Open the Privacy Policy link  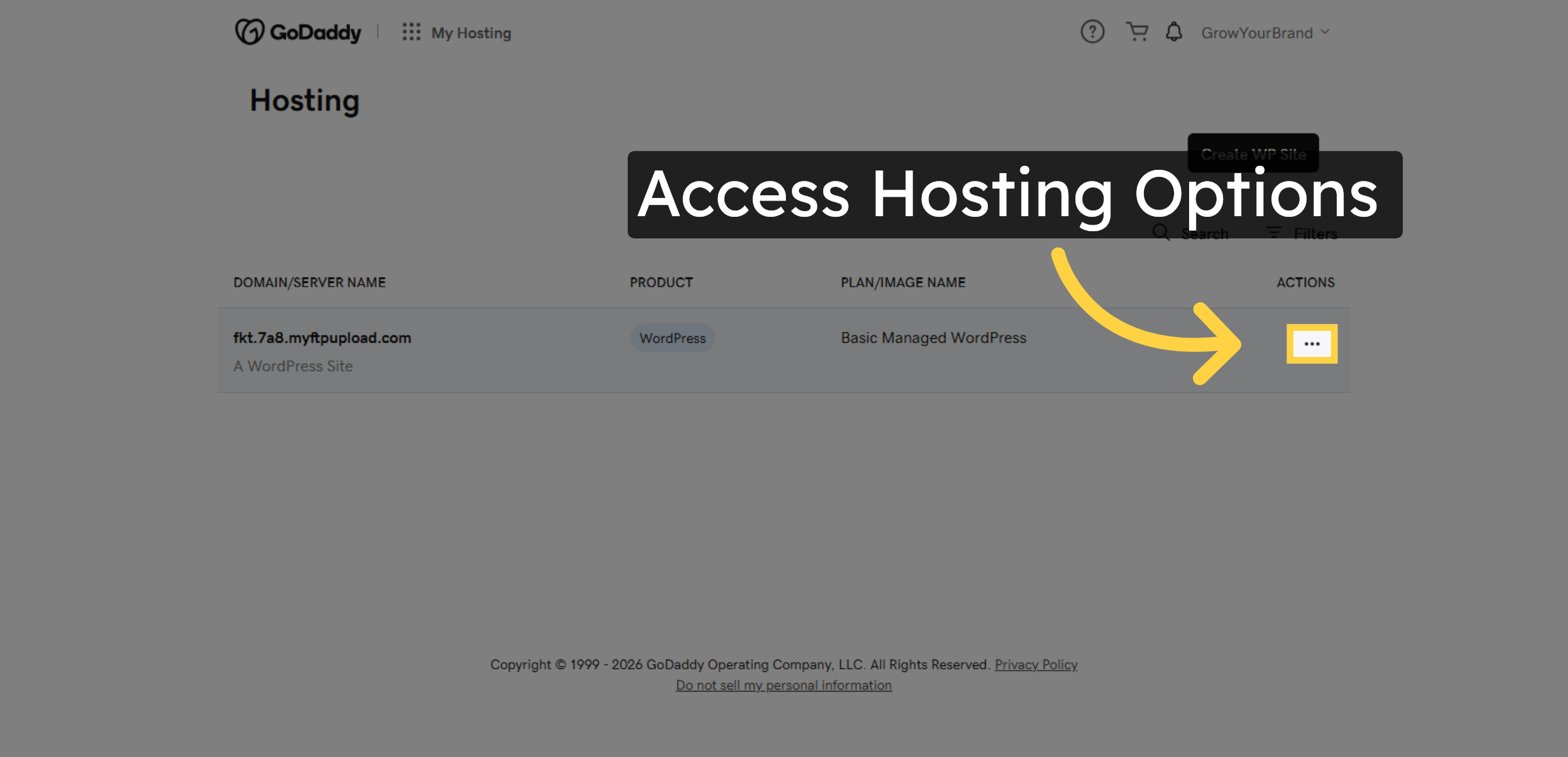(1036, 664)
